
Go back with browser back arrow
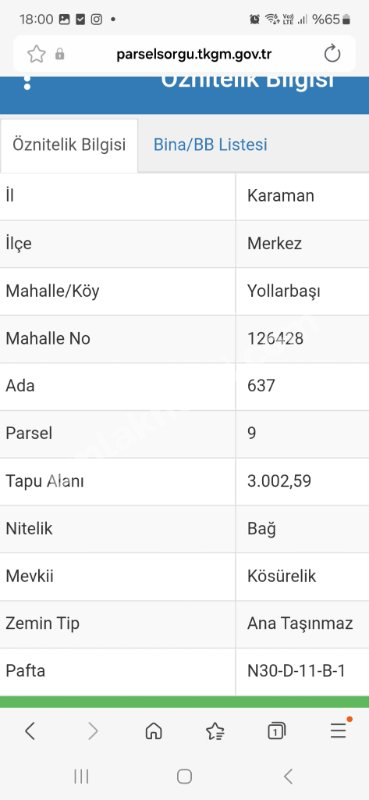click(30, 731)
